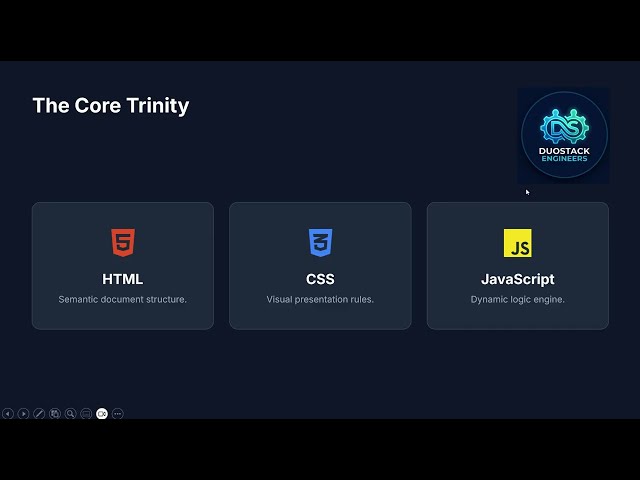Select the CSS card heading
The width and height of the screenshot is (640, 480).
(320, 279)
